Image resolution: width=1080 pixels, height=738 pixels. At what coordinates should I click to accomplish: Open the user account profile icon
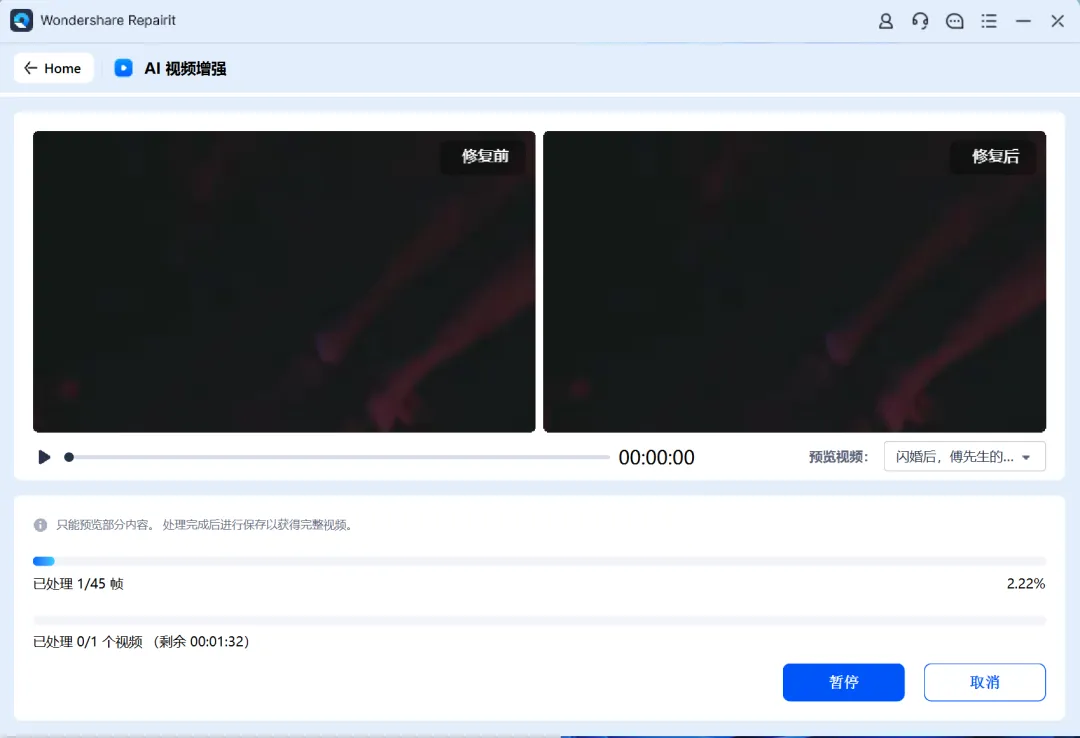click(886, 21)
